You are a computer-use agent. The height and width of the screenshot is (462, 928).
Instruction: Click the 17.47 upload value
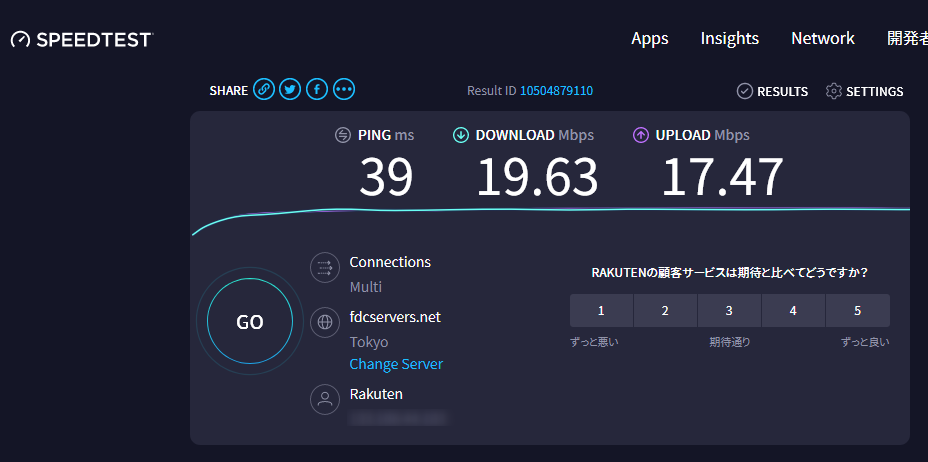point(723,177)
